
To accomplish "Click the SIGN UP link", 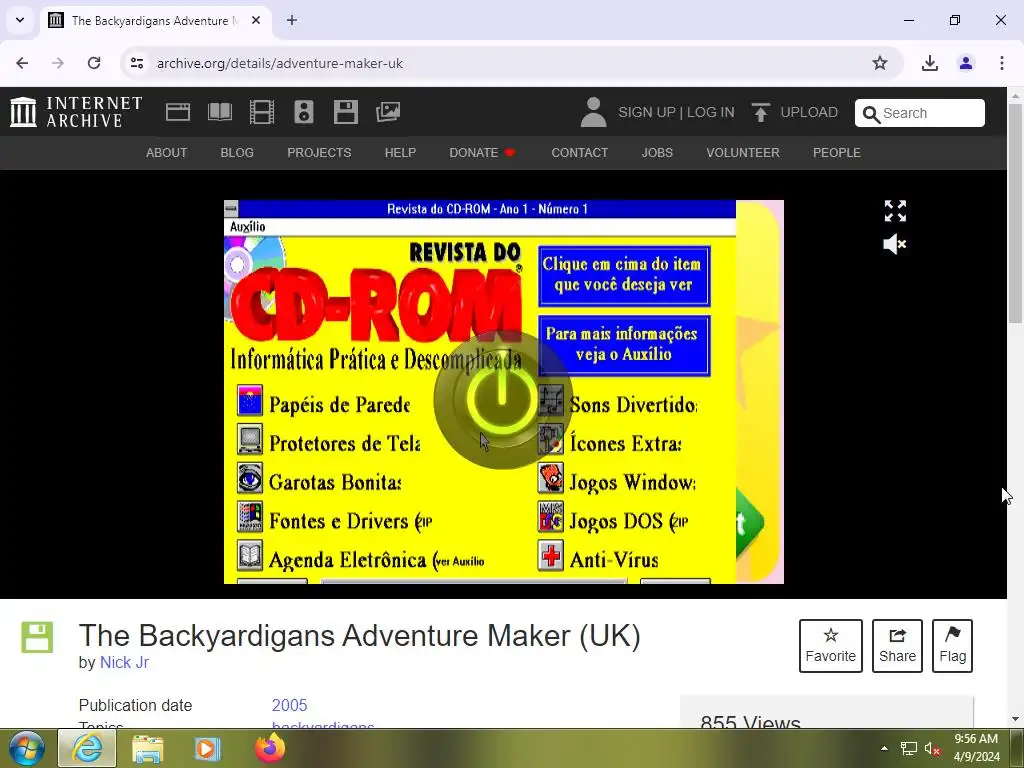I will (x=647, y=112).
